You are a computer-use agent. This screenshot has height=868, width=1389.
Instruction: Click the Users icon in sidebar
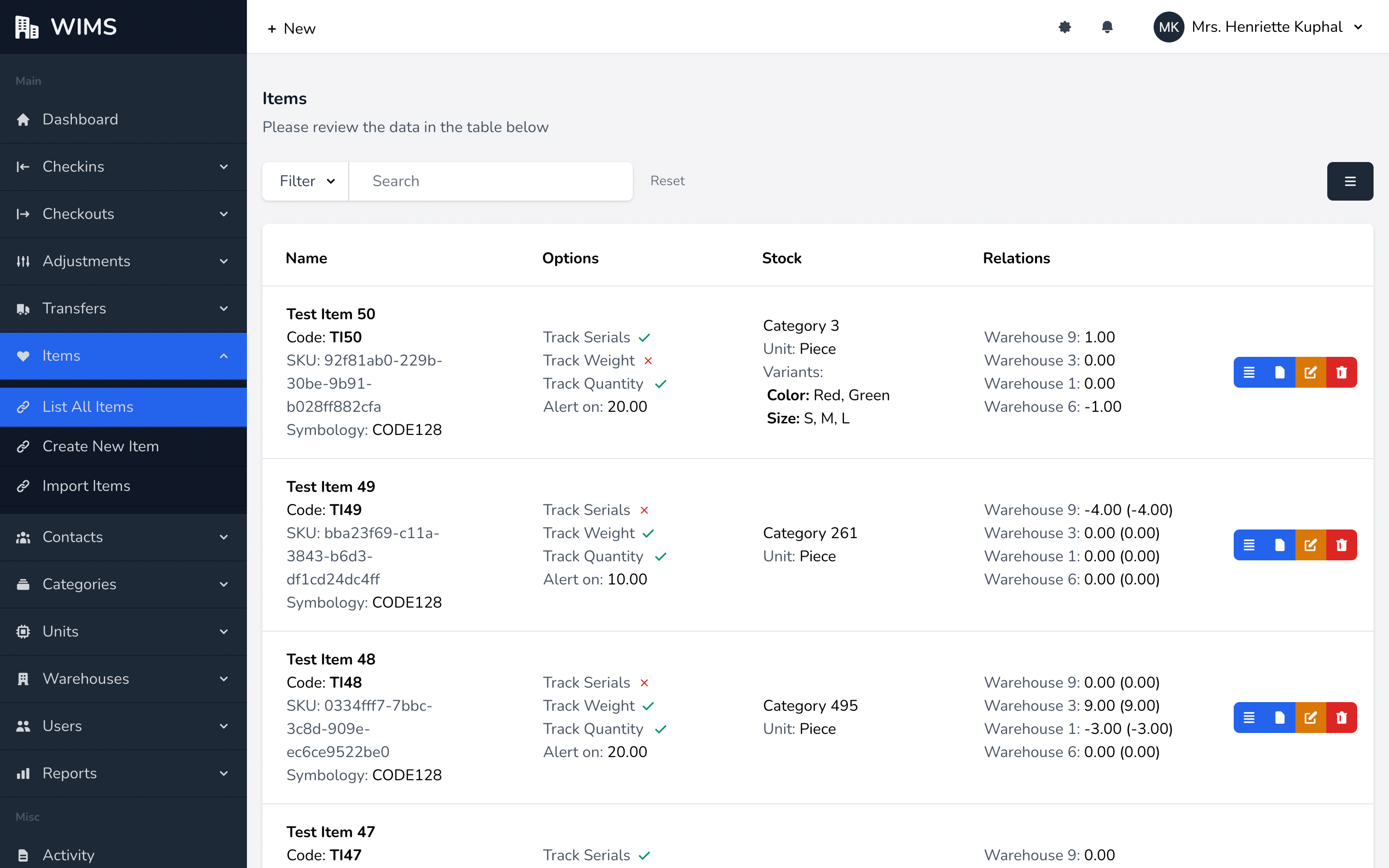point(23,726)
